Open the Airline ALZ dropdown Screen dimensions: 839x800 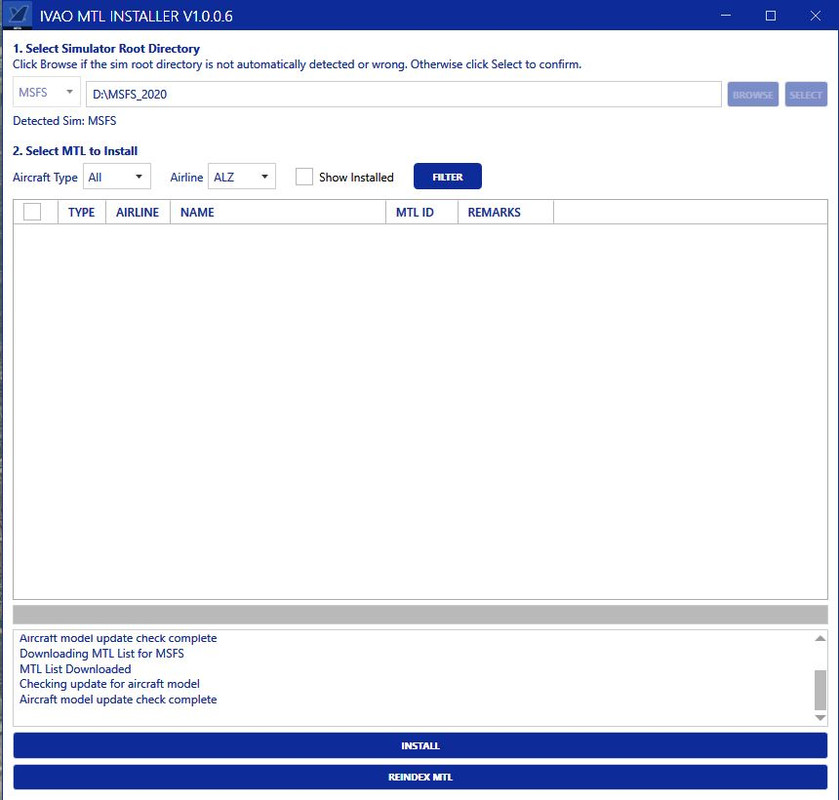[242, 177]
